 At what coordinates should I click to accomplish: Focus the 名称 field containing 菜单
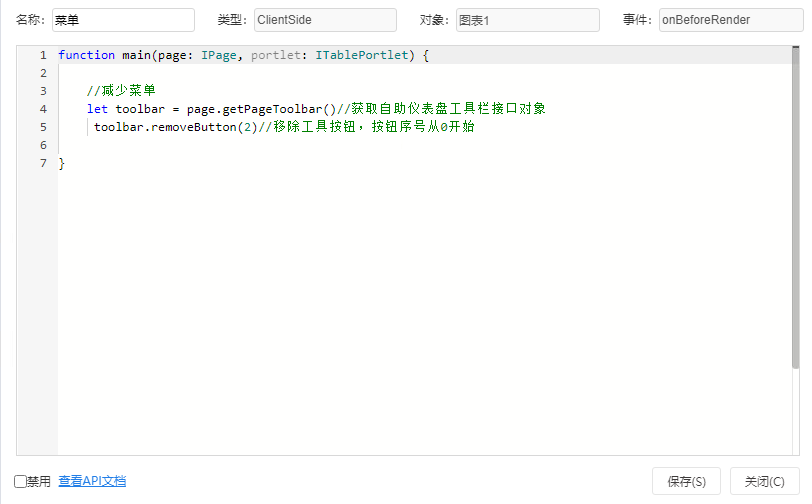tap(123, 20)
